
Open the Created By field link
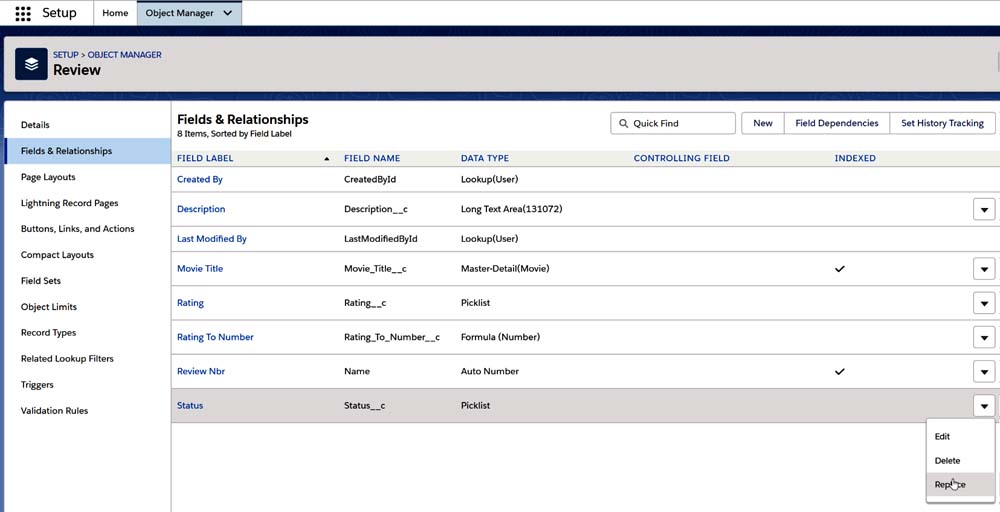(x=200, y=180)
